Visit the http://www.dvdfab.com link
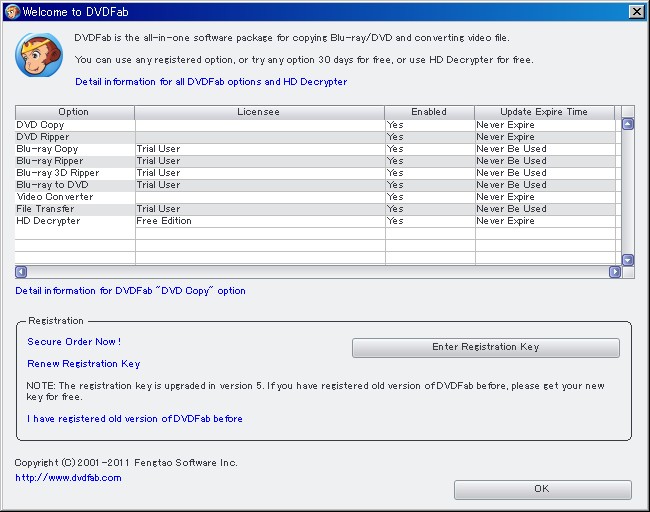Screen dimensions: 650x512 (x=68, y=478)
